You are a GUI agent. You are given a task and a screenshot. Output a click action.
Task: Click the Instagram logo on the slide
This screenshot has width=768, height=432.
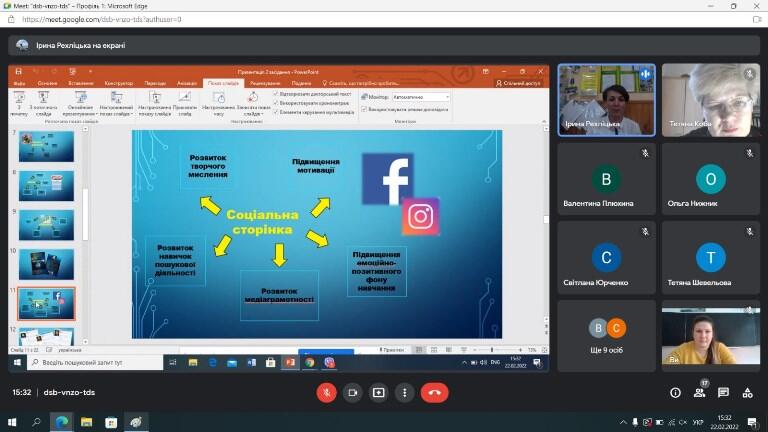[420, 216]
